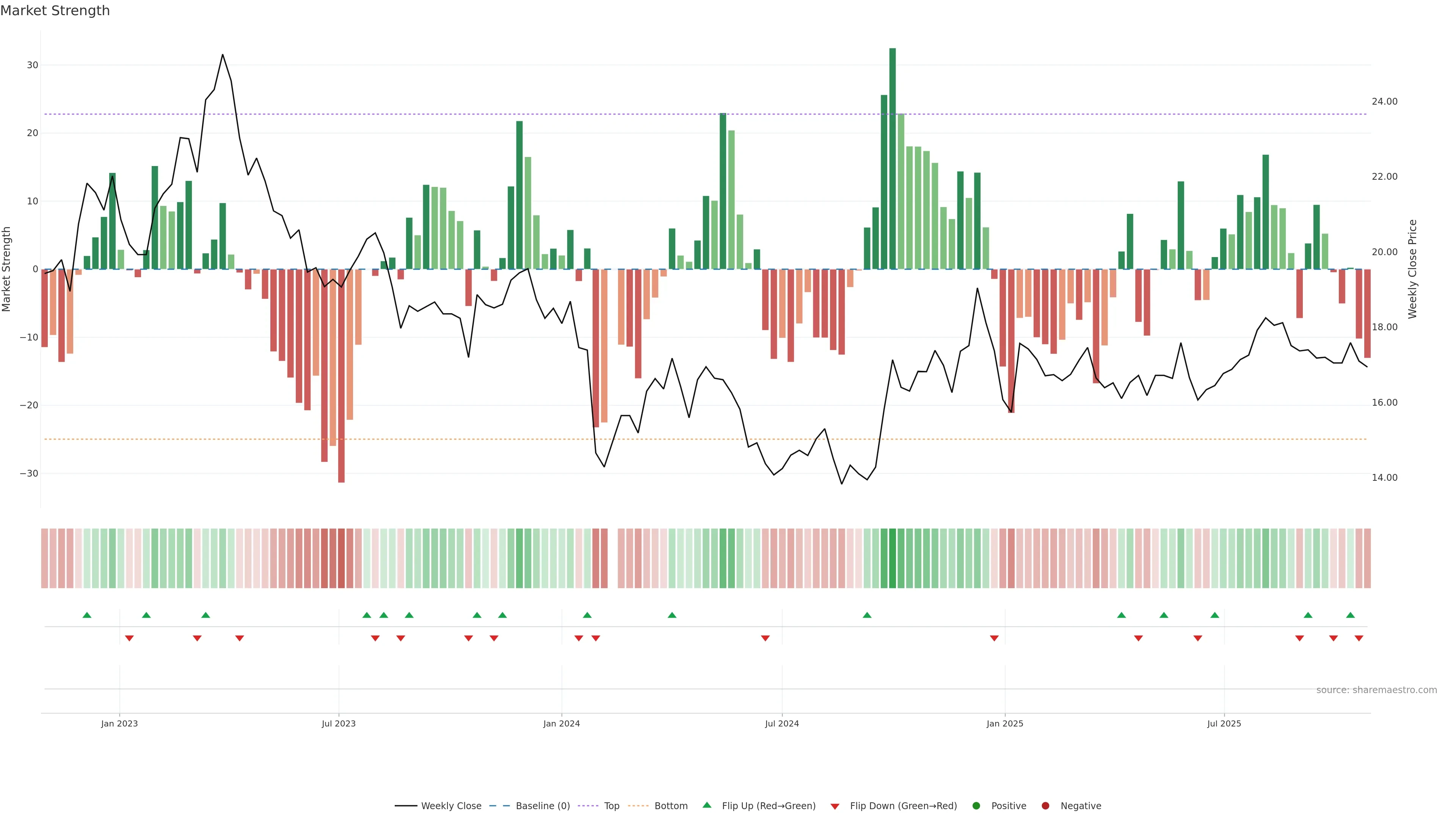Click the last red flip-down triangle marker
This screenshot has width=1456, height=819.
tap(1359, 638)
